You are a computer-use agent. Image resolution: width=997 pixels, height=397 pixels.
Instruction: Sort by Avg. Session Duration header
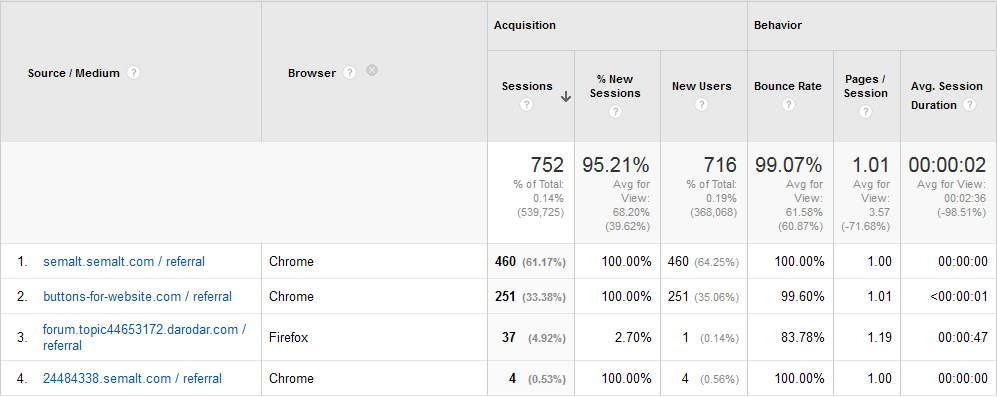[x=947, y=95]
